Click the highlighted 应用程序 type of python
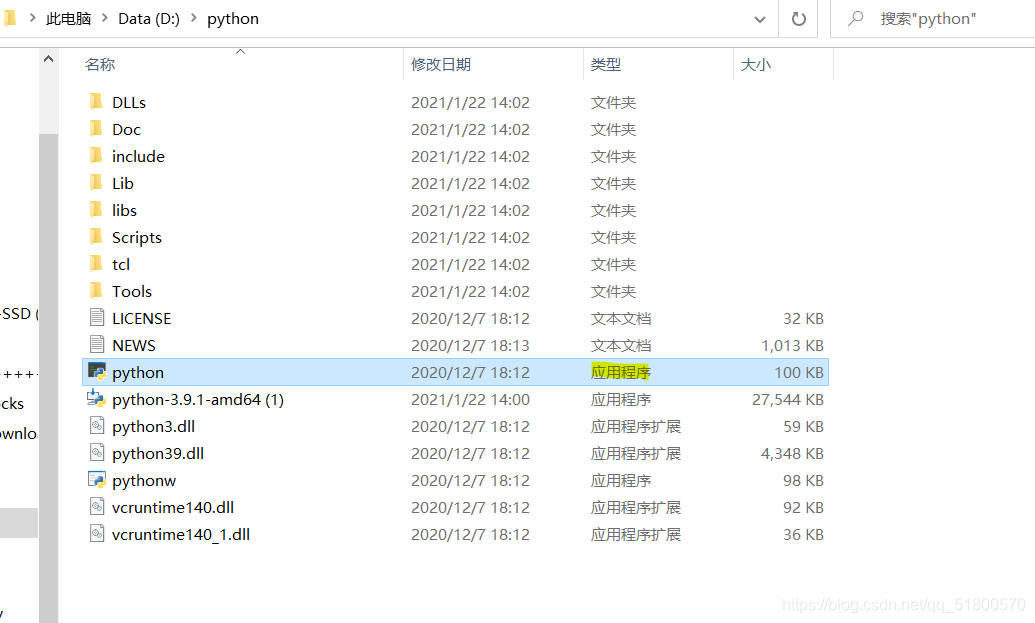Screen dimensions: 1035x623 click(x=620, y=372)
